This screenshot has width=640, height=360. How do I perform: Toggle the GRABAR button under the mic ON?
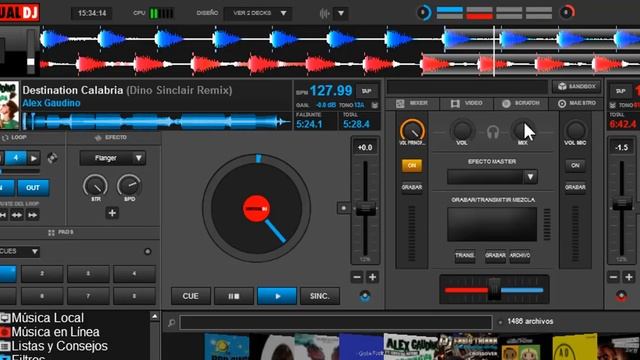575,187
